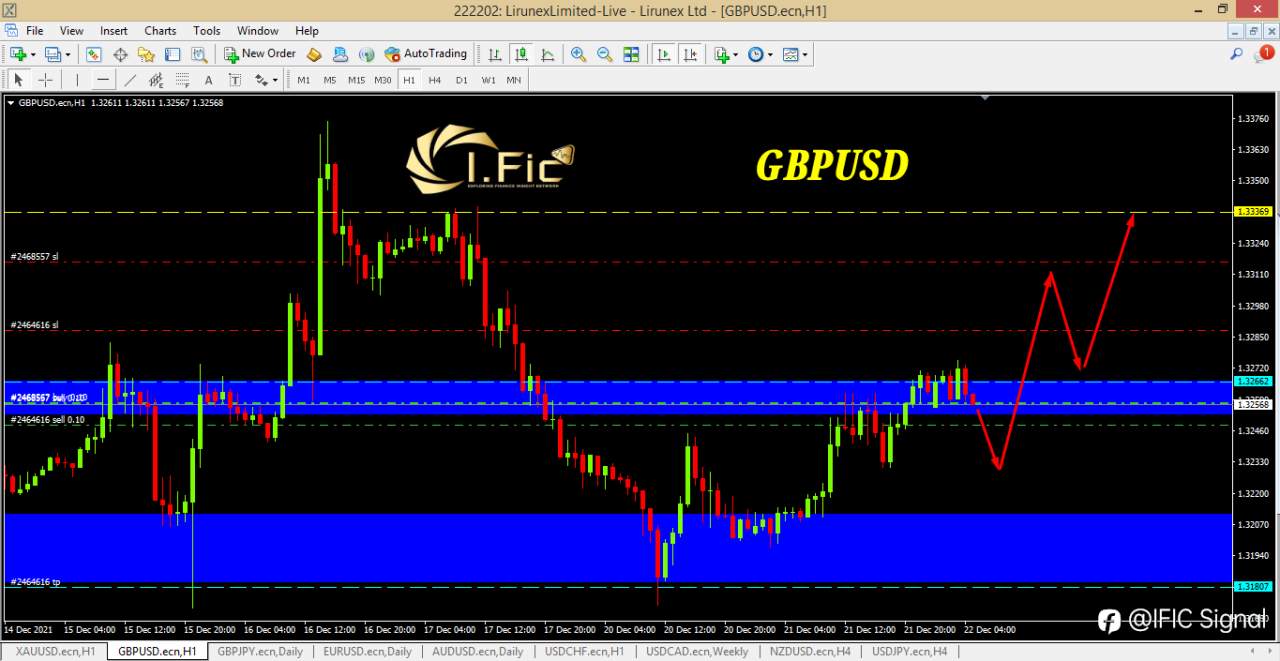This screenshot has width=1280, height=661.
Task: Tile chart windows icon
Action: click(x=631, y=54)
